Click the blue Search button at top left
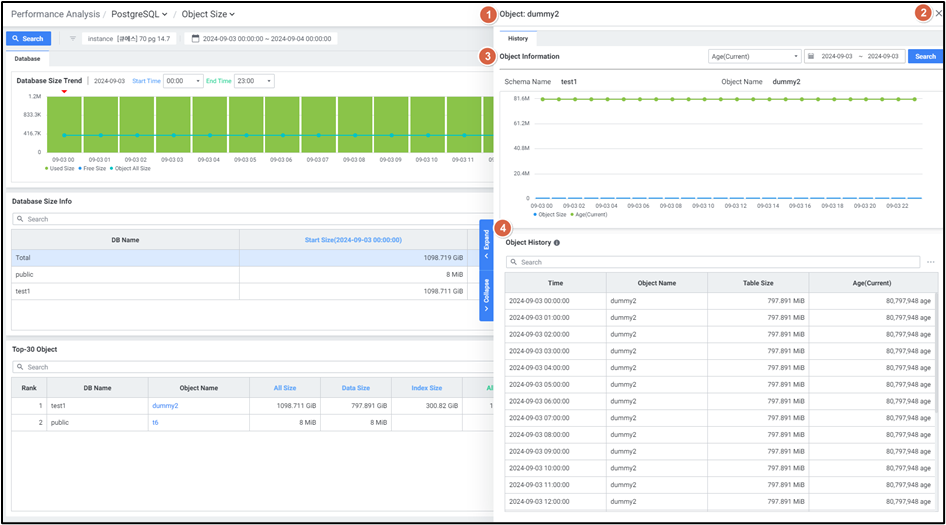The width and height of the screenshot is (946, 525). [x=28, y=39]
